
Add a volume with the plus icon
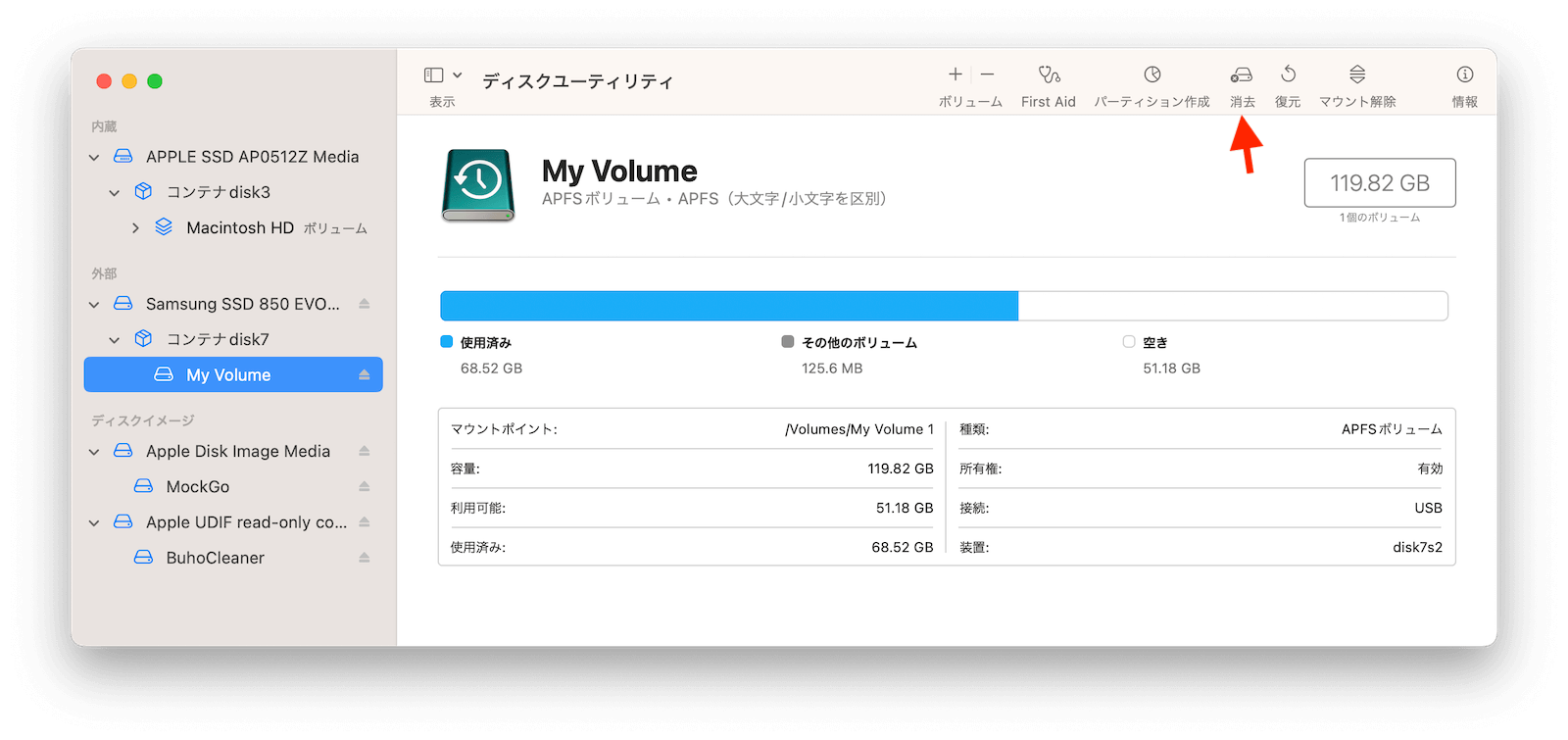point(955,74)
